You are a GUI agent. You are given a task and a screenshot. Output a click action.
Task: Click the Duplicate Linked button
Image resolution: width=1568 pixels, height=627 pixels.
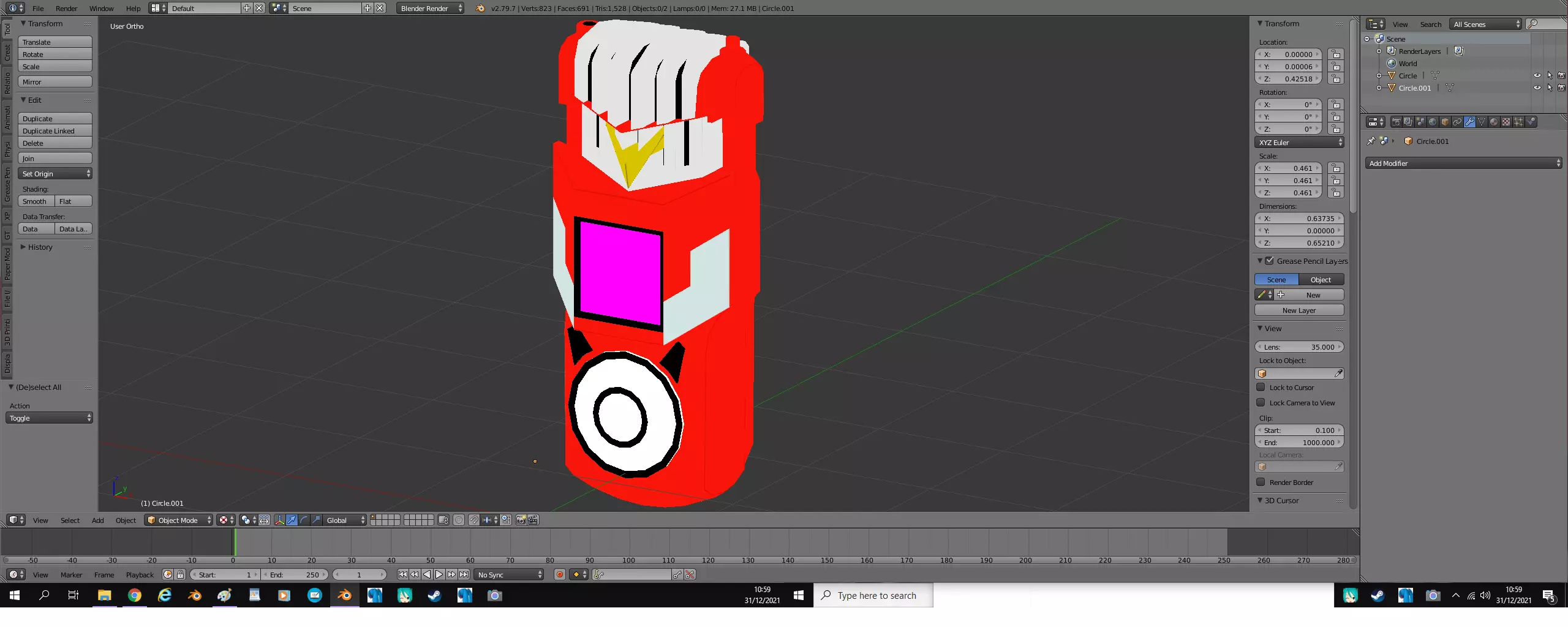[x=55, y=131]
